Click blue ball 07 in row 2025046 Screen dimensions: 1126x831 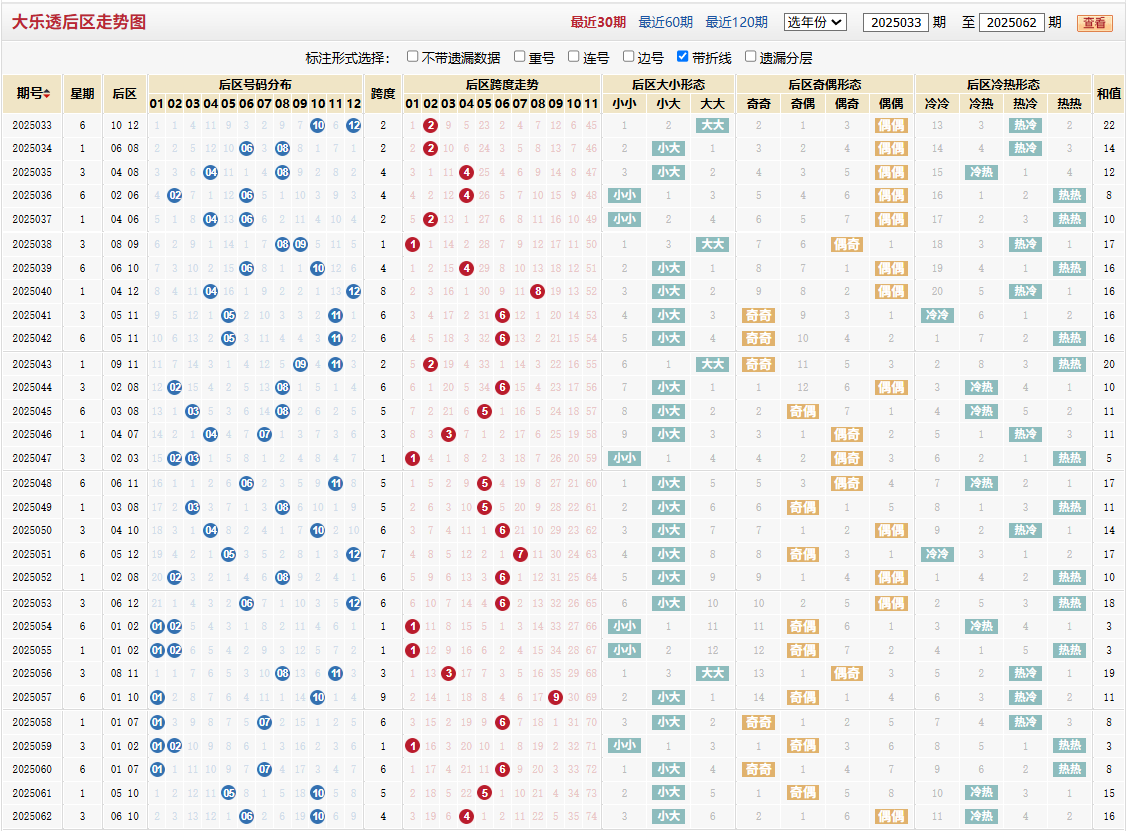pyautogui.click(x=264, y=435)
